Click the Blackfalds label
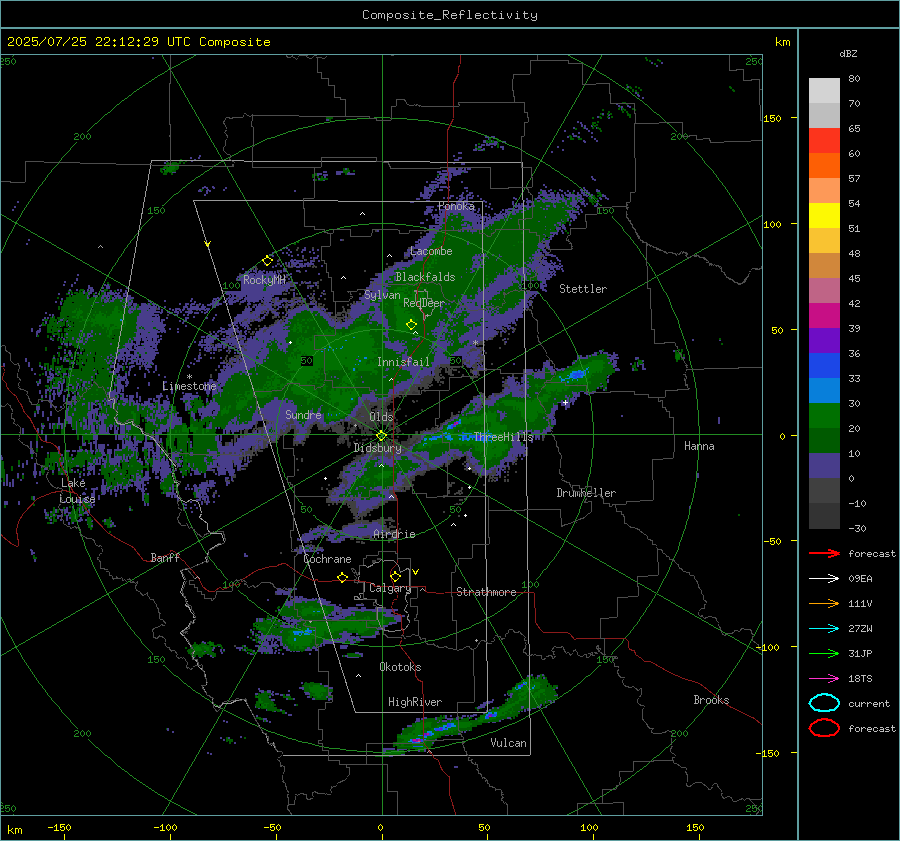The image size is (900, 841). coord(425,277)
